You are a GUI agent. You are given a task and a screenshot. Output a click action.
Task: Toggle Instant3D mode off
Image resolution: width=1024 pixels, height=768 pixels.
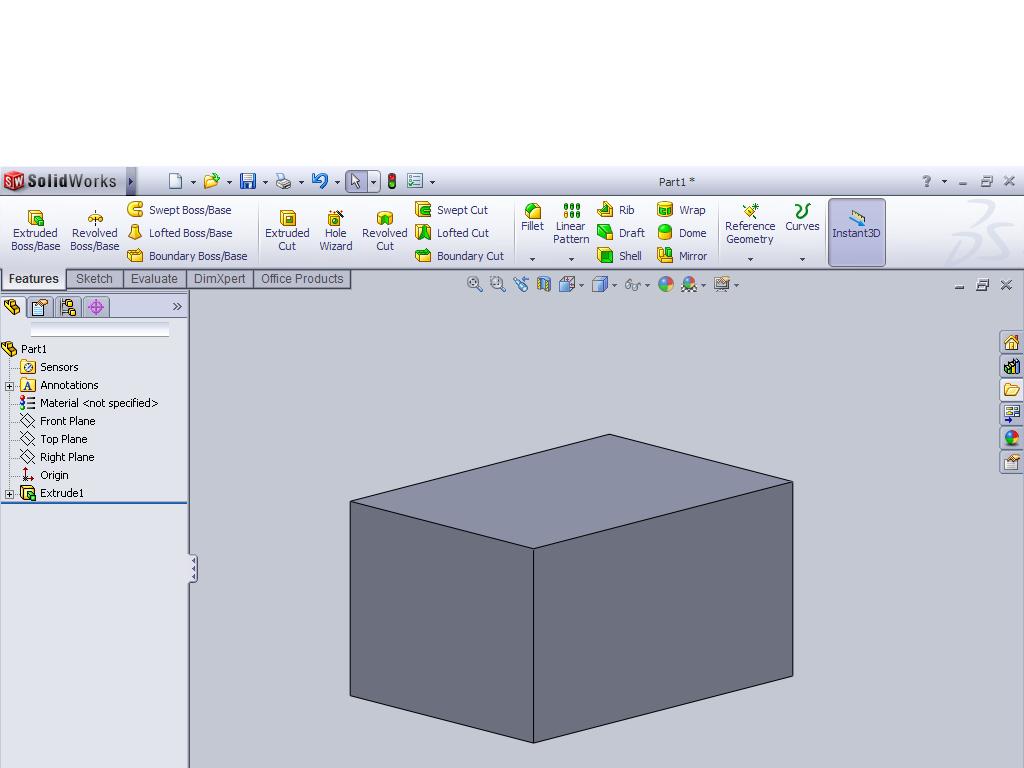click(856, 232)
